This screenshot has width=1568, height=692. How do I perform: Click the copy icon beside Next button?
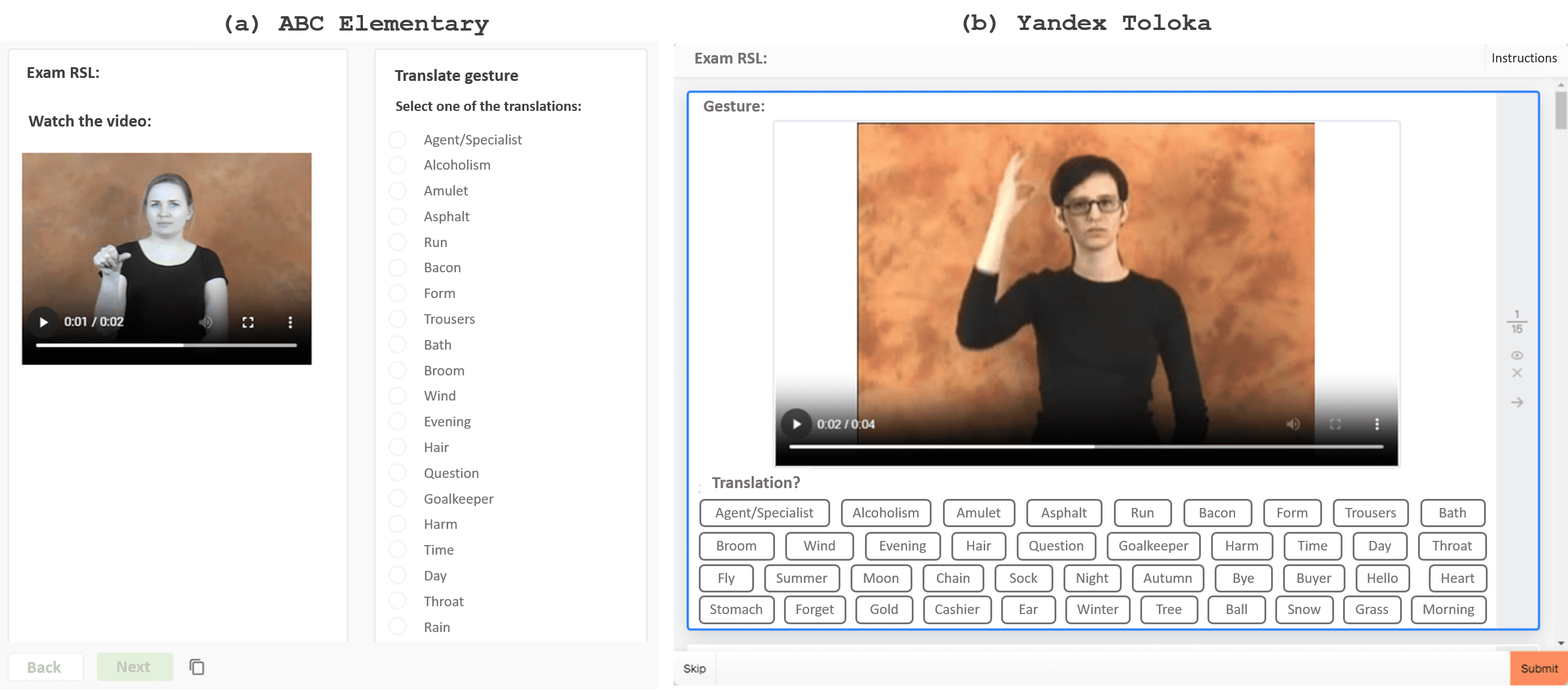tap(197, 667)
